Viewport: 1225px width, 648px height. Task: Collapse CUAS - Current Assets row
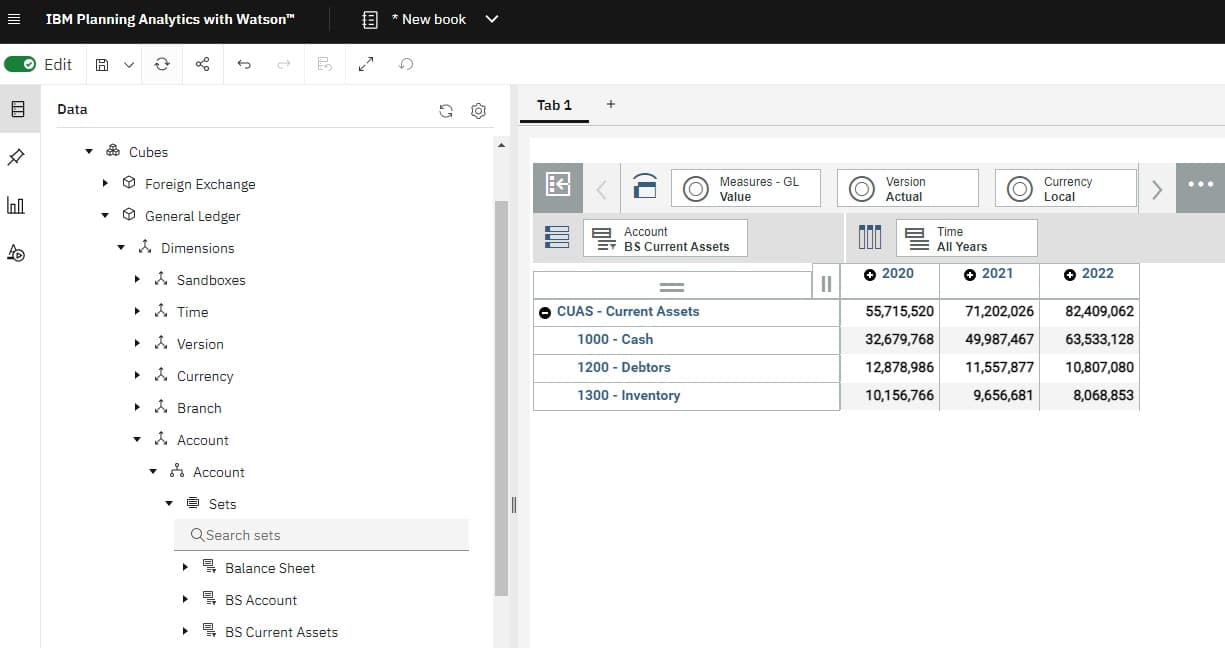coord(545,312)
